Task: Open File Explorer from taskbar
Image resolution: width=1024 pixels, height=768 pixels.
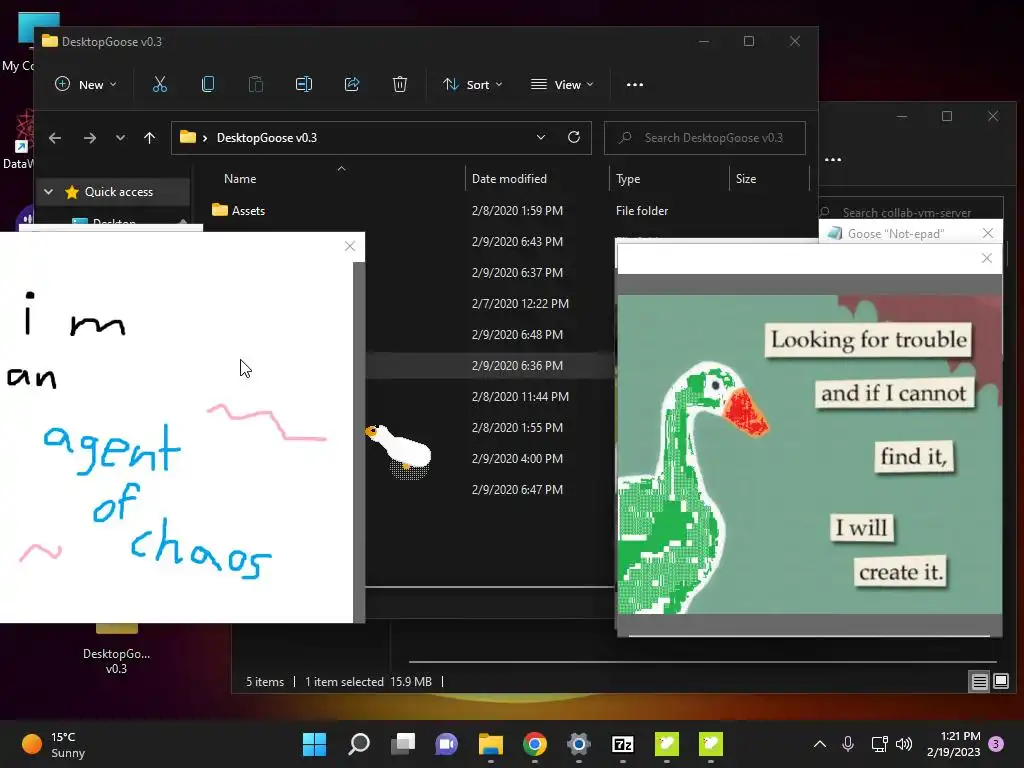Action: tap(490, 744)
